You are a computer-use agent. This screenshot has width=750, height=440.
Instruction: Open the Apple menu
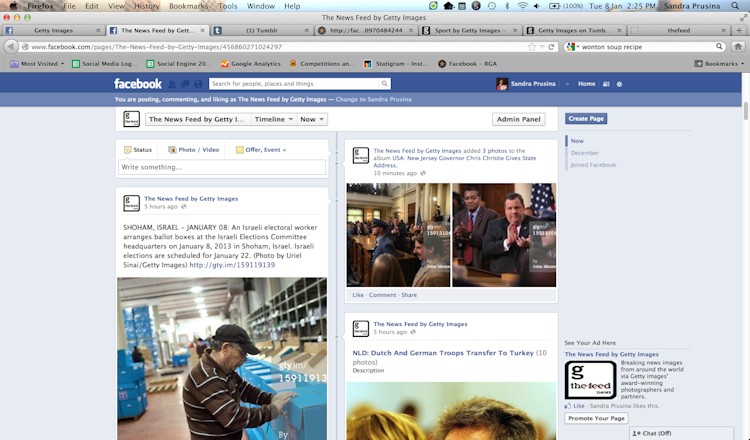point(14,6)
